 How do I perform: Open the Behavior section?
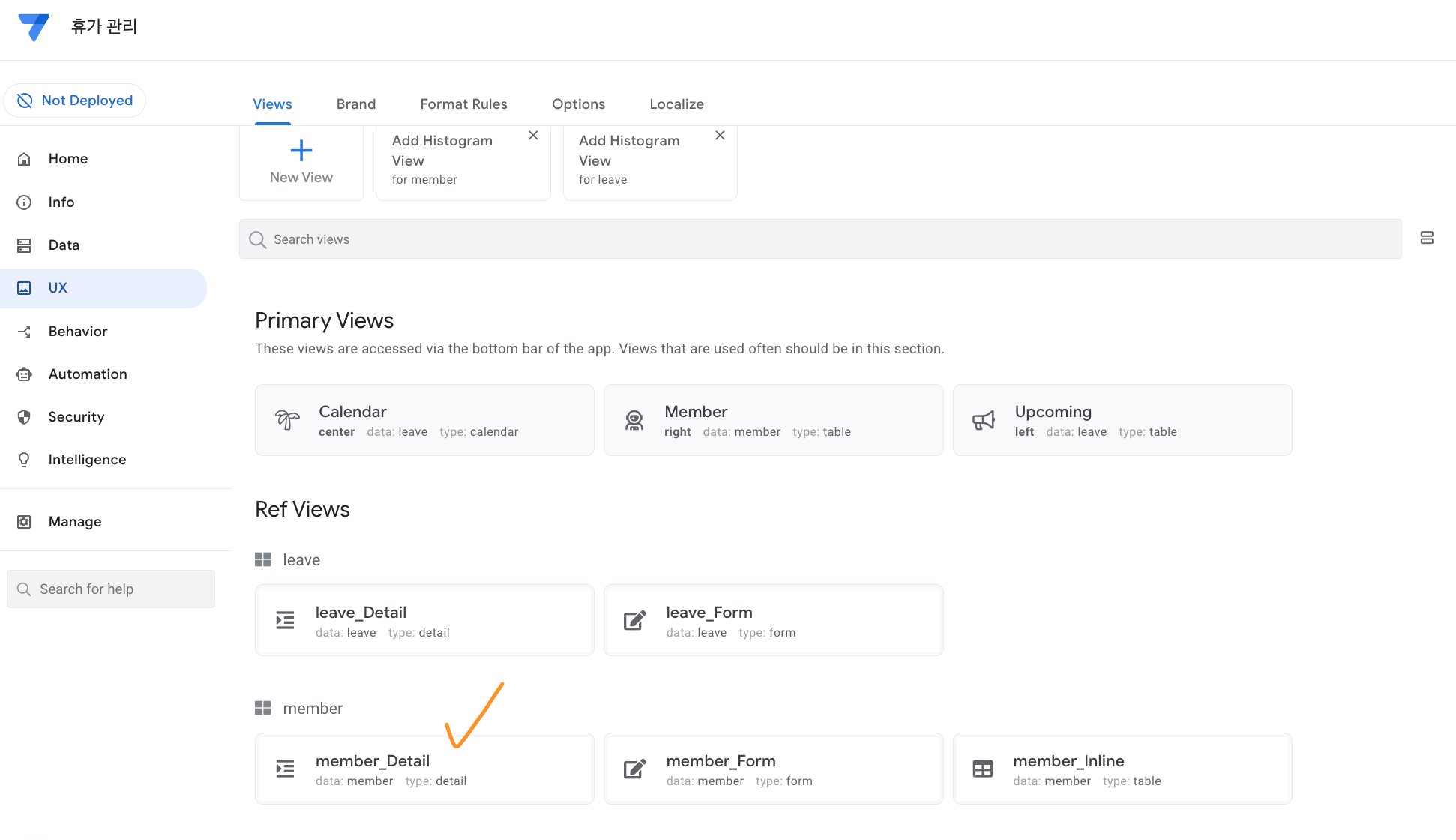77,331
